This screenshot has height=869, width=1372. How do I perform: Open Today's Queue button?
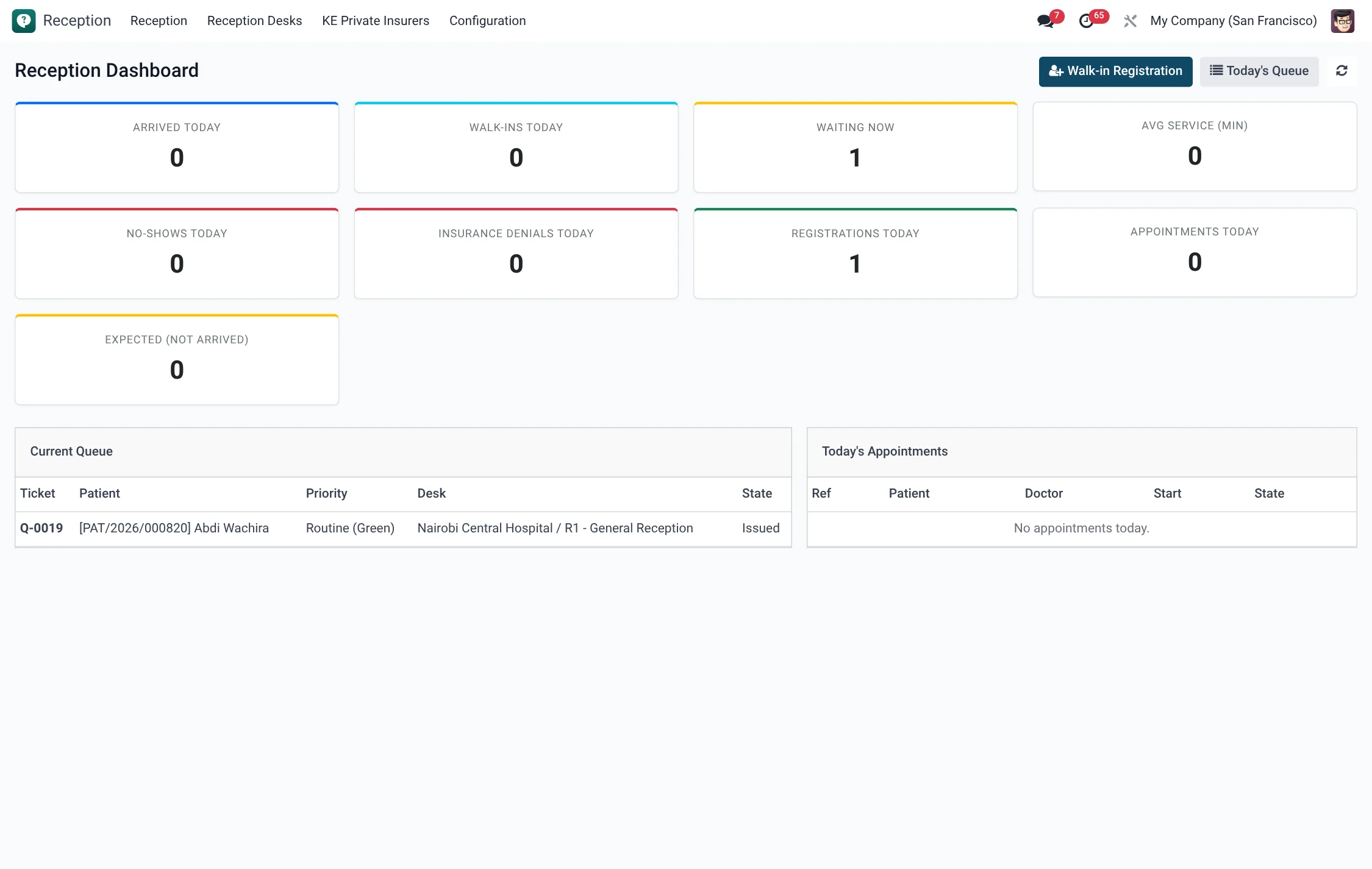1259,71
